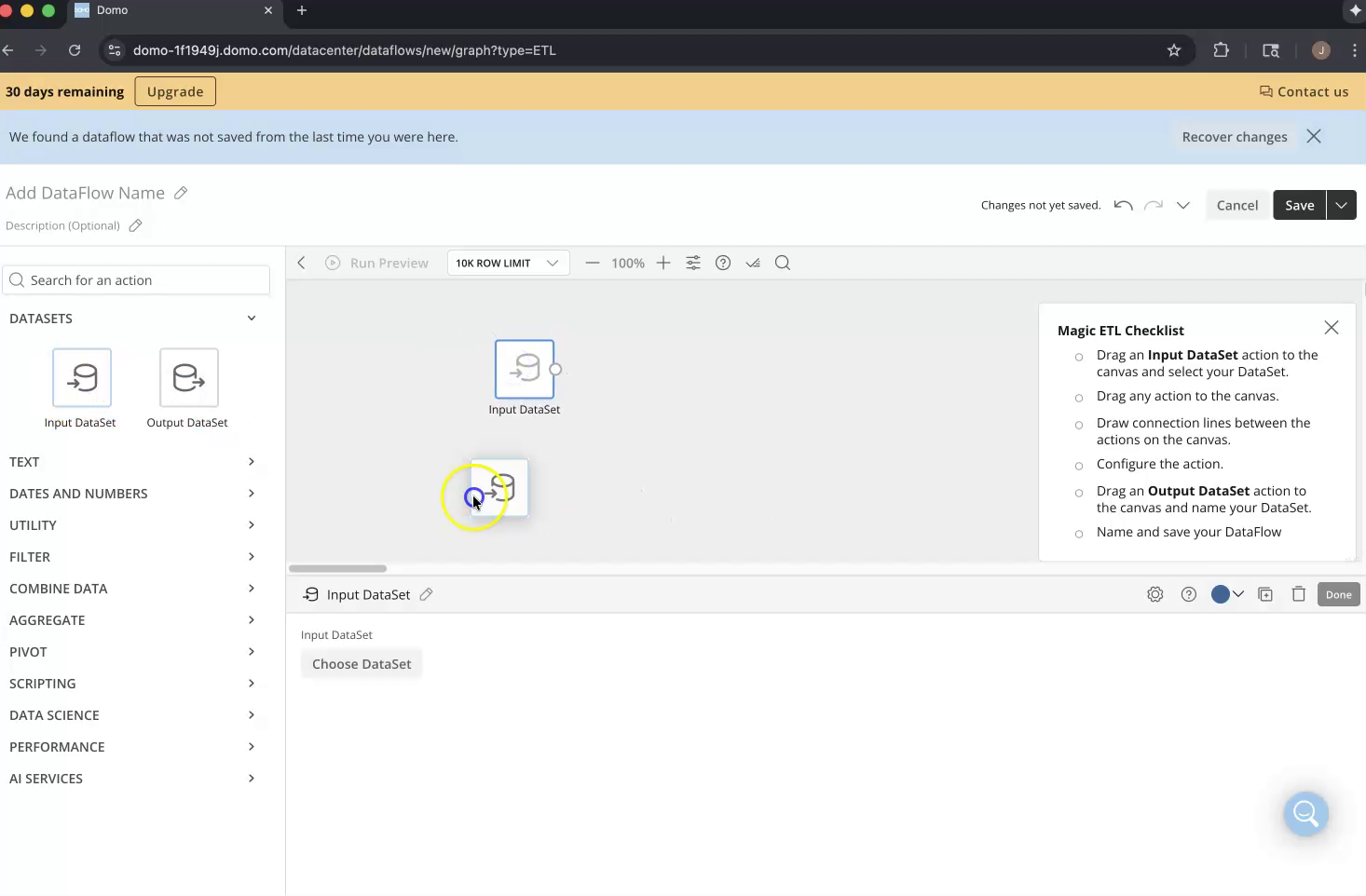Rename Input DataSet action pencil icon
Image resolution: width=1366 pixels, height=896 pixels.
point(426,594)
